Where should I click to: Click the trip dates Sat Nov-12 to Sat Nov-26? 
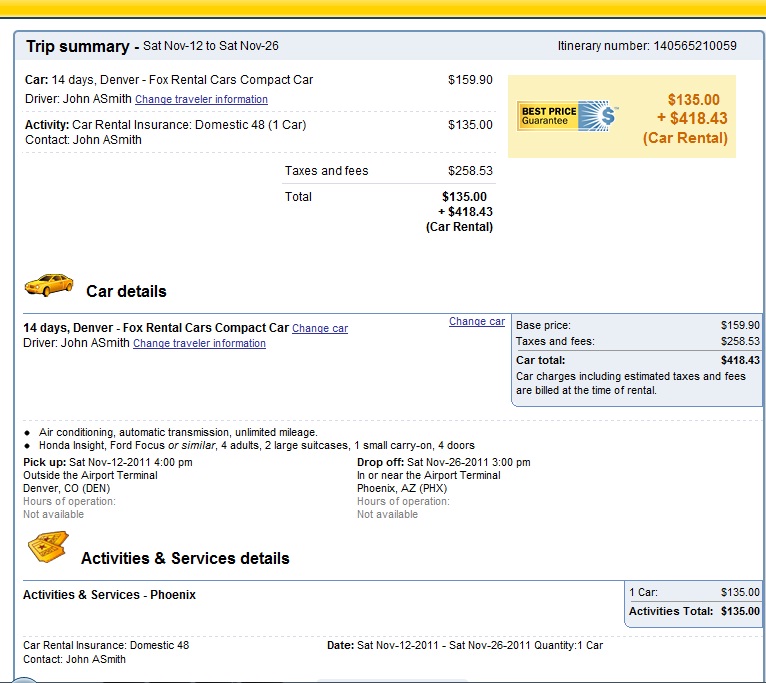pos(211,46)
